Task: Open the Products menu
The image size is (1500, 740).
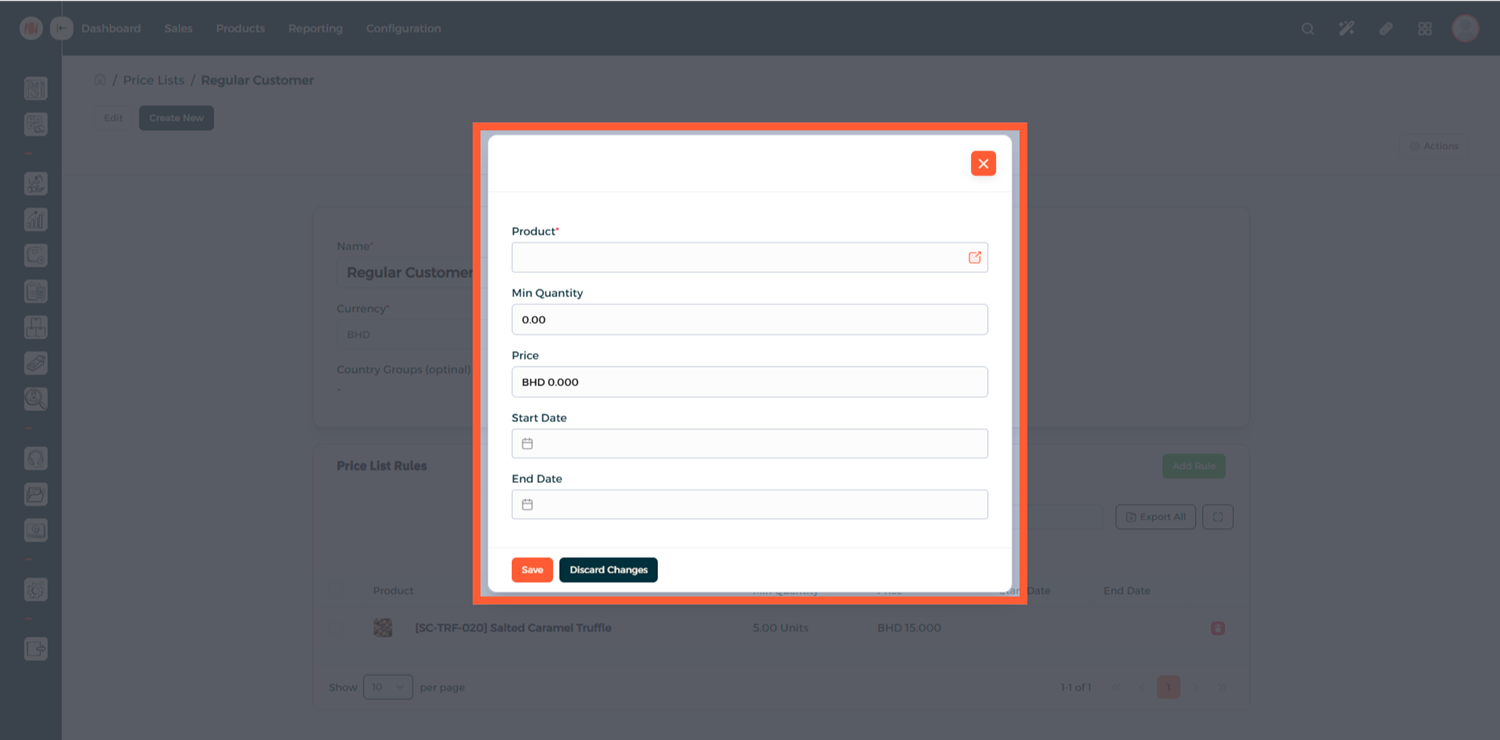Action: click(240, 29)
